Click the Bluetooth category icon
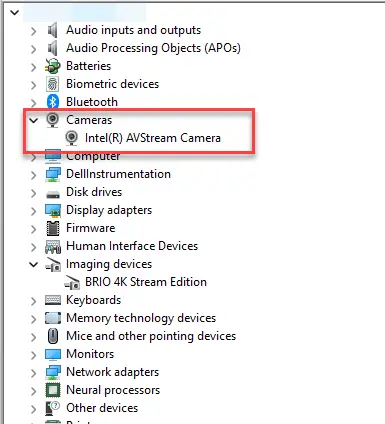The width and height of the screenshot is (385, 424). [53, 101]
